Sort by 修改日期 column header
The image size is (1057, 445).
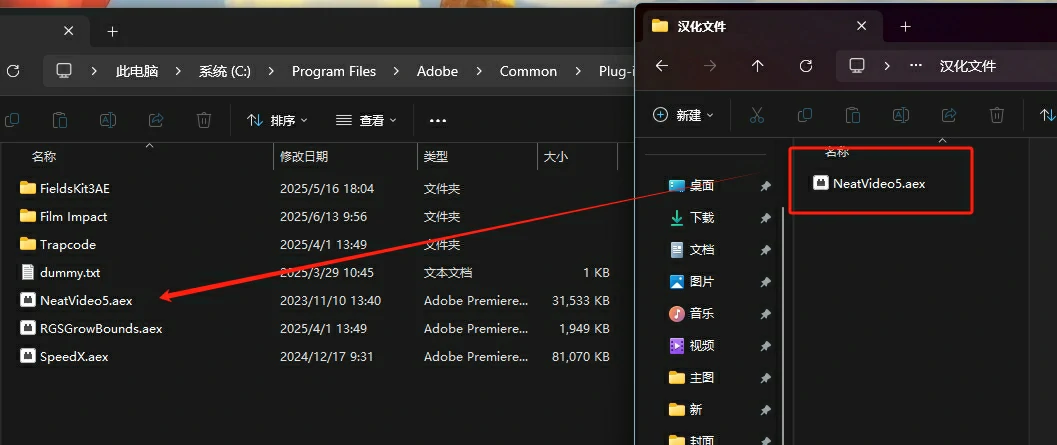coord(304,156)
